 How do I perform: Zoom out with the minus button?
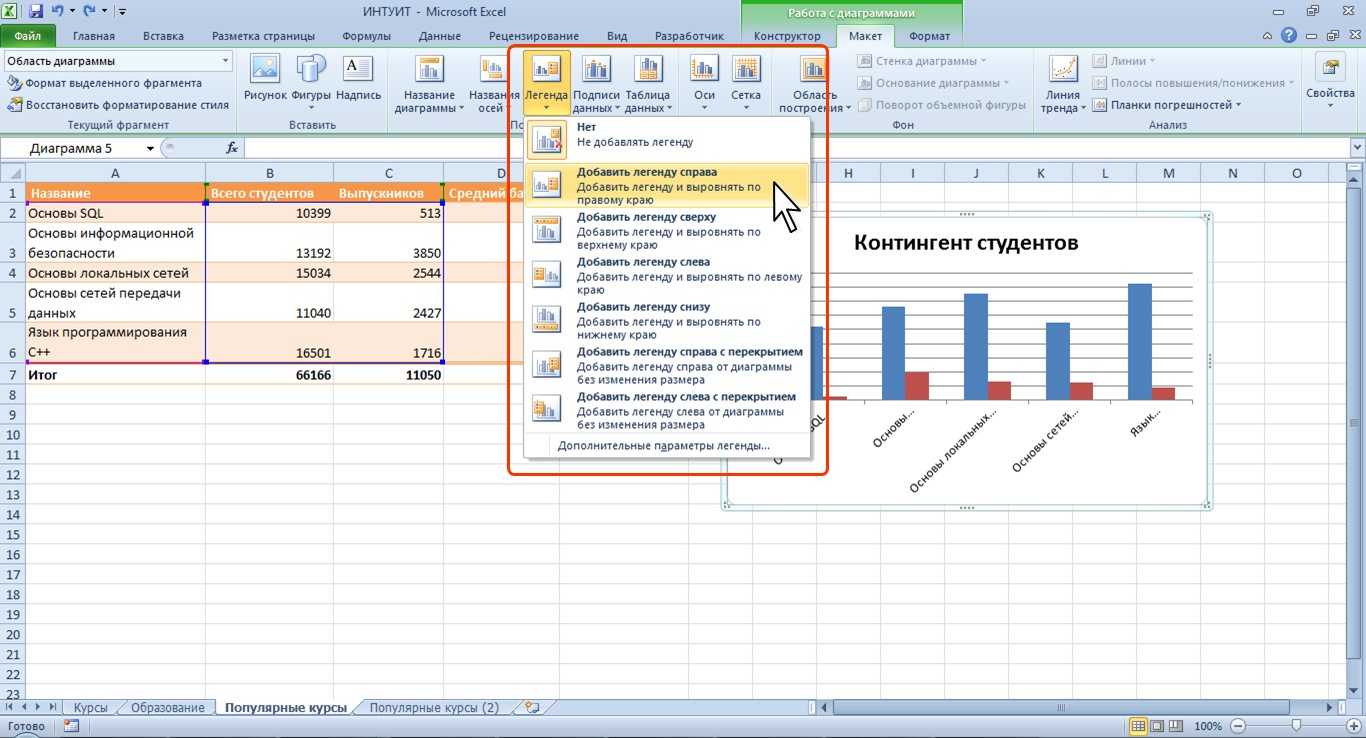click(1237, 726)
